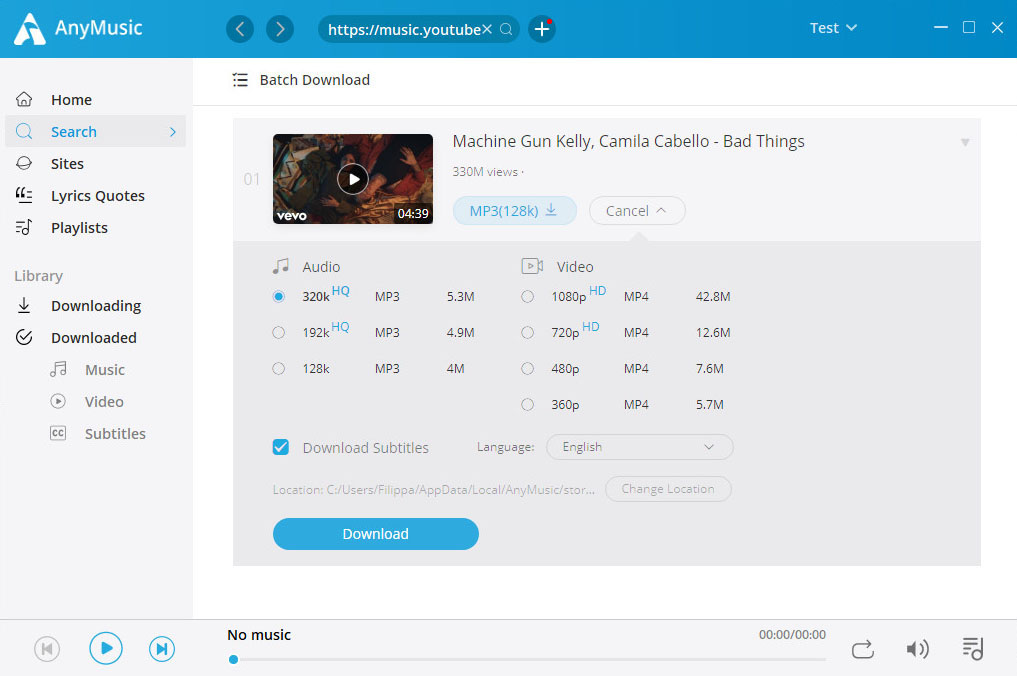Click the magnifier search icon in URL bar
This screenshot has height=676, width=1017.
(x=507, y=29)
